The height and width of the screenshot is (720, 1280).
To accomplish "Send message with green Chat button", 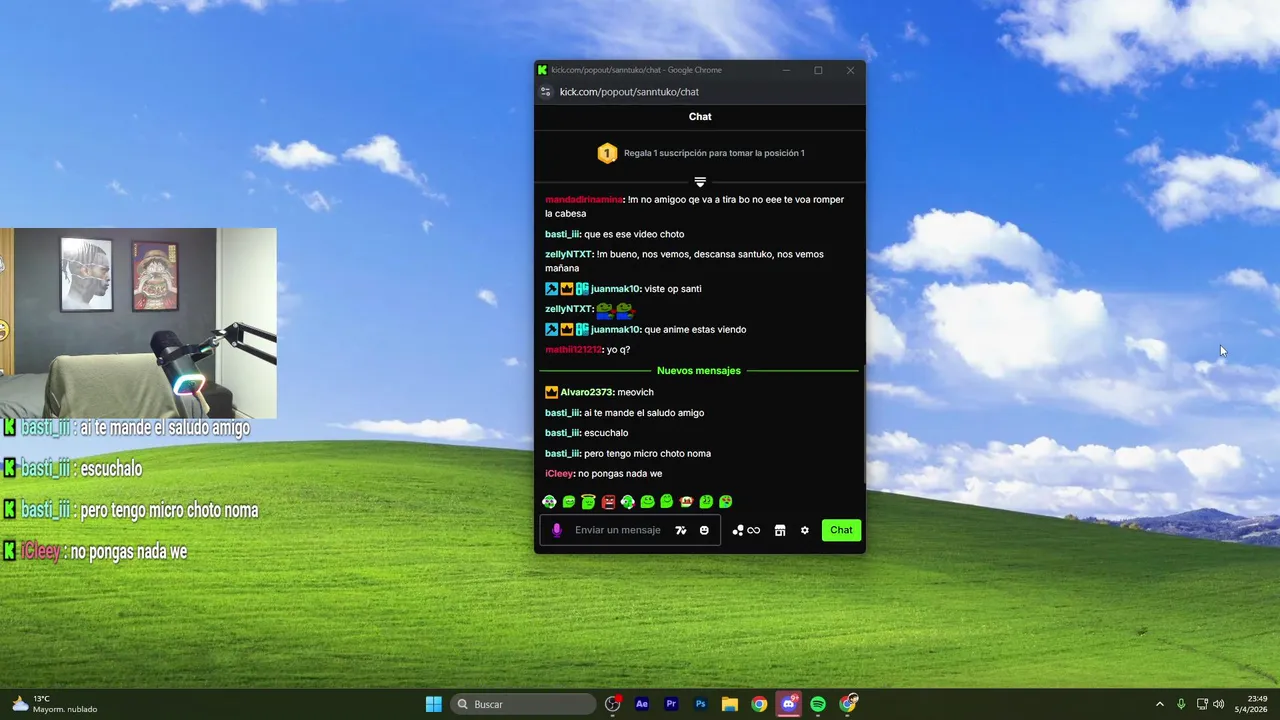I will point(841,530).
